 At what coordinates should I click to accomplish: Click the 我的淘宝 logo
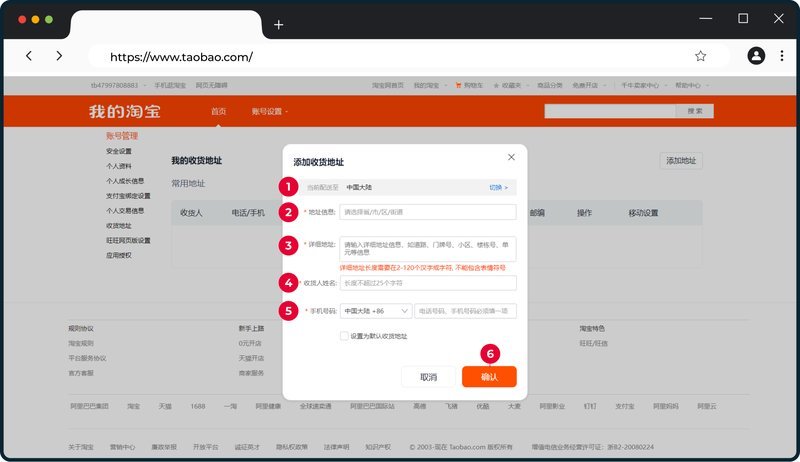[125, 111]
